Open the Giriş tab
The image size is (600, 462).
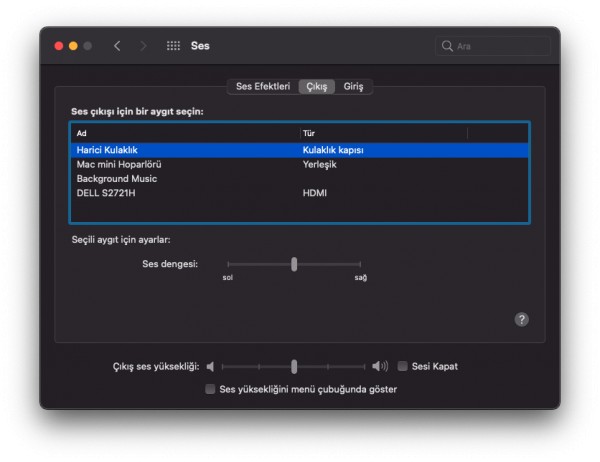[x=353, y=87]
